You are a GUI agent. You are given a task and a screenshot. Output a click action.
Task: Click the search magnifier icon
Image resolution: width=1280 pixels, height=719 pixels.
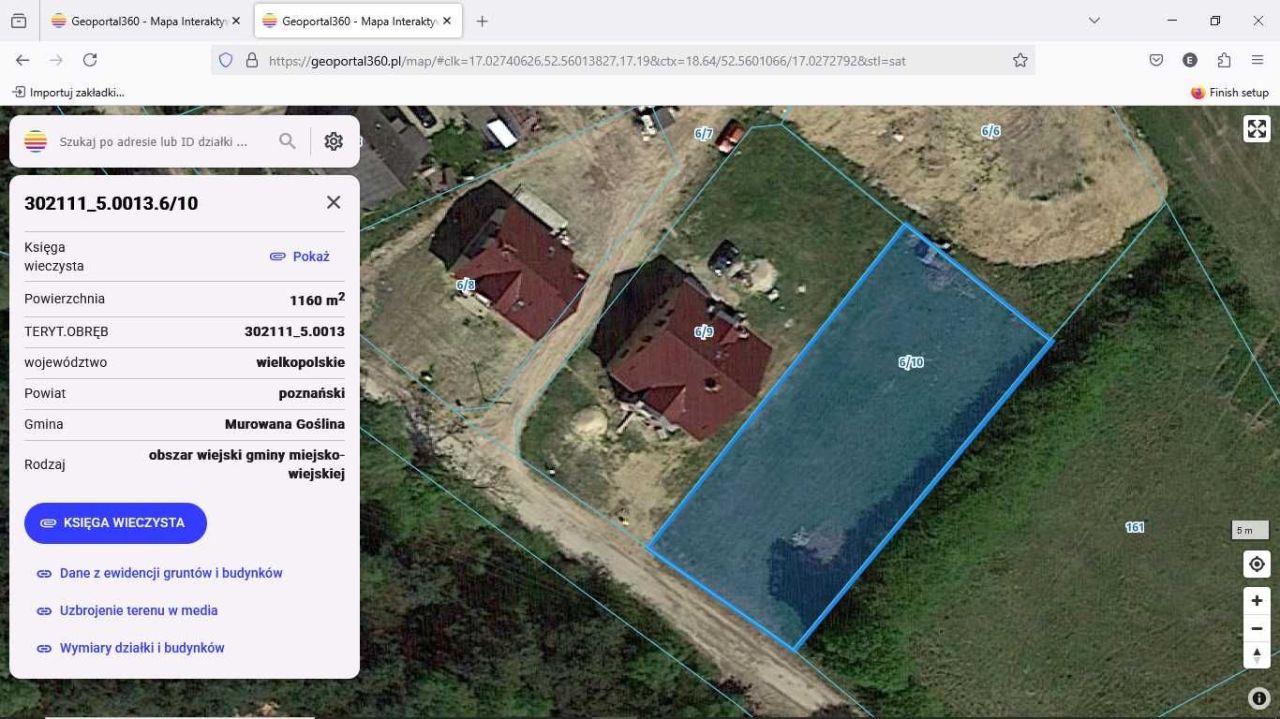[287, 141]
